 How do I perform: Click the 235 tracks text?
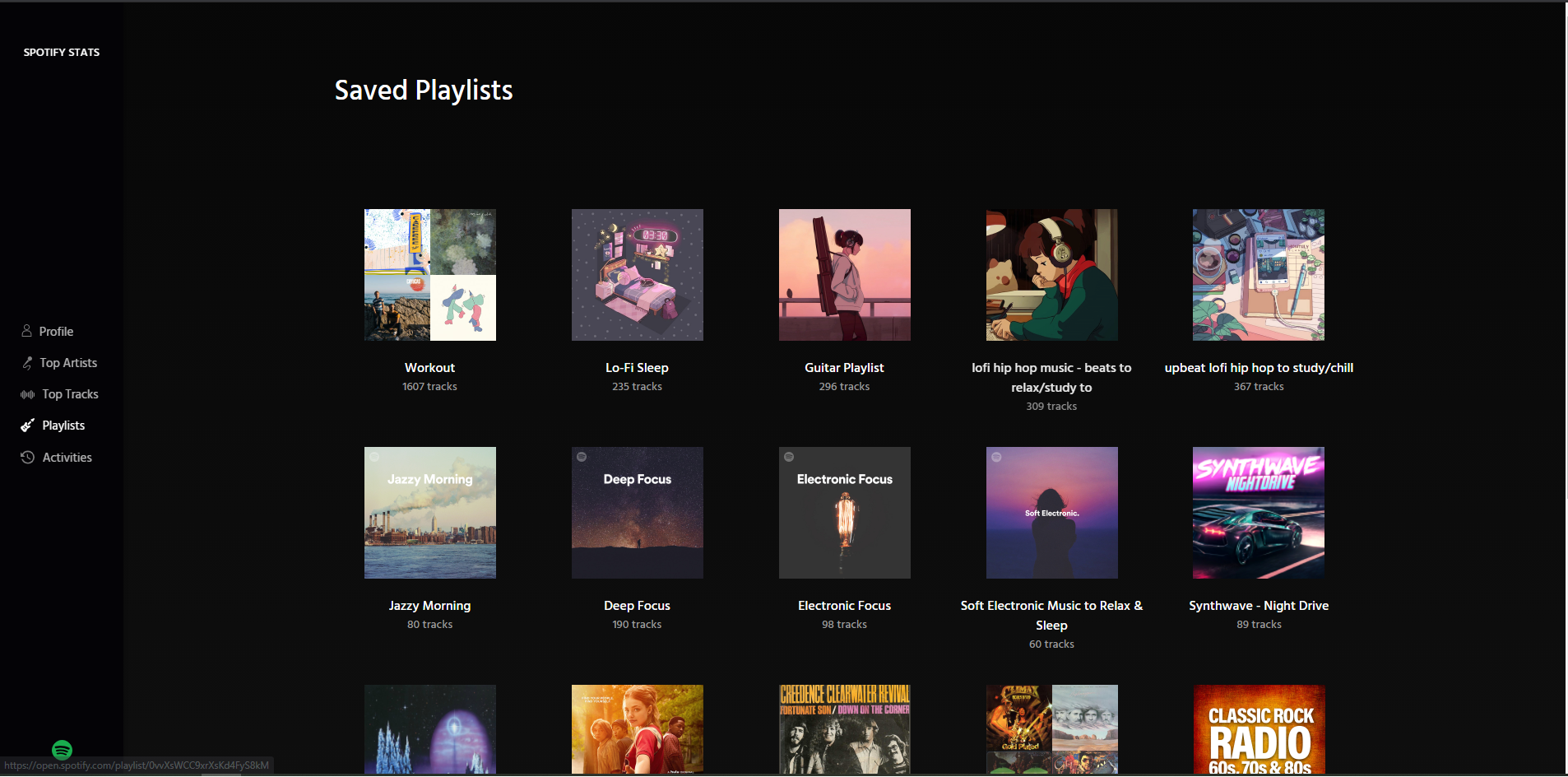(x=637, y=387)
